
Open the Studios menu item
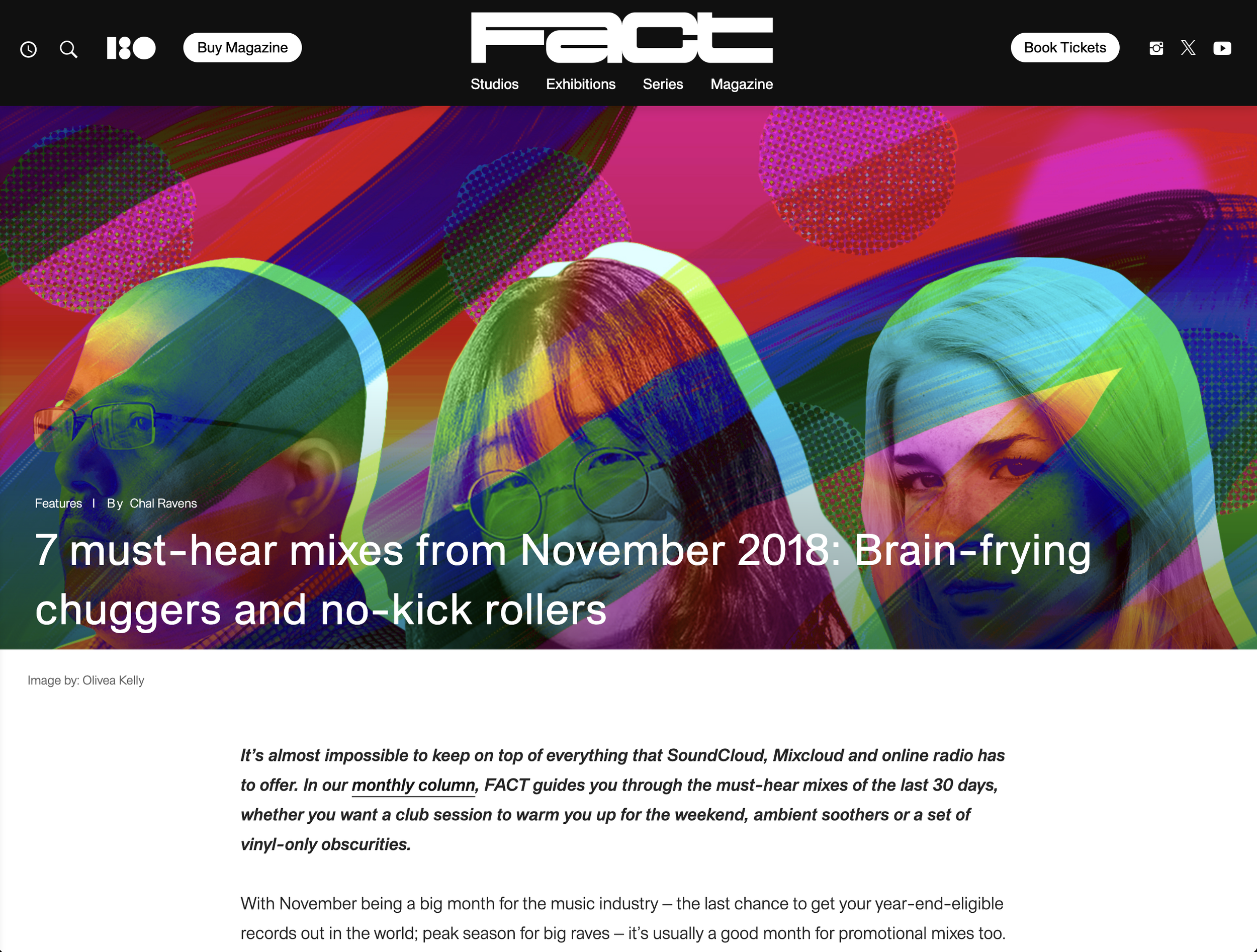(494, 84)
